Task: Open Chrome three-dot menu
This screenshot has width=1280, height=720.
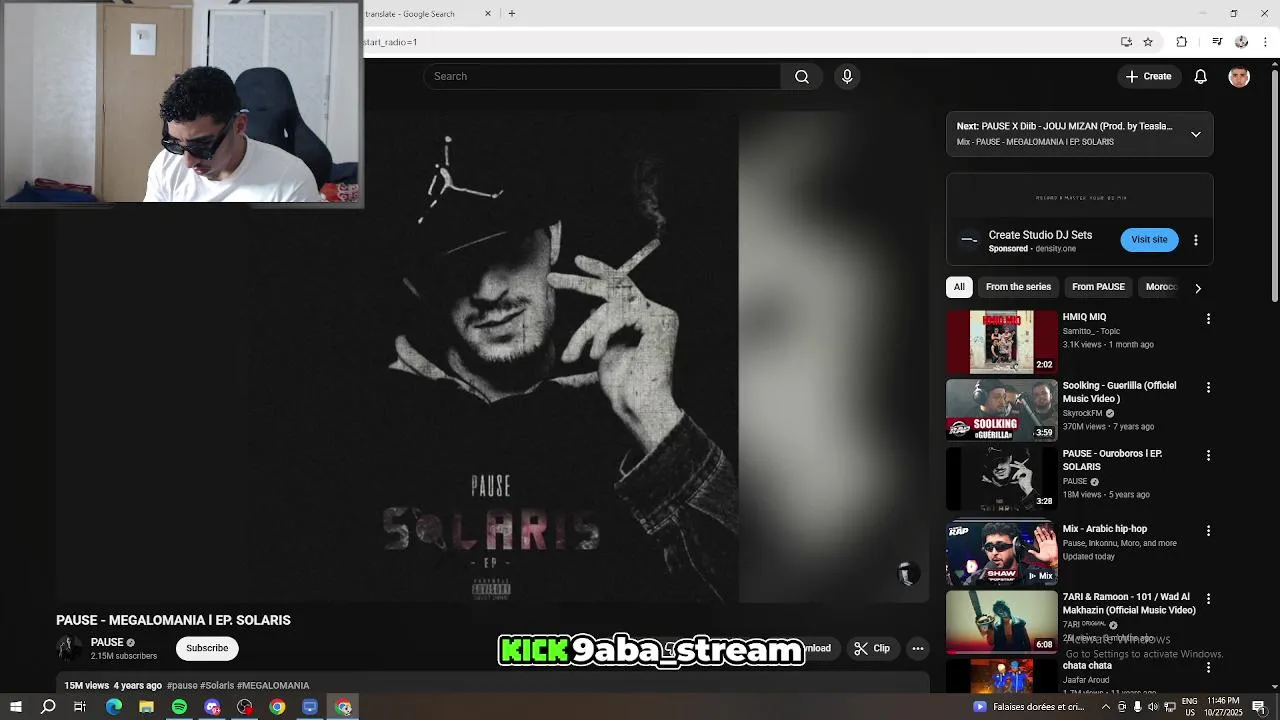Action: tap(1266, 42)
